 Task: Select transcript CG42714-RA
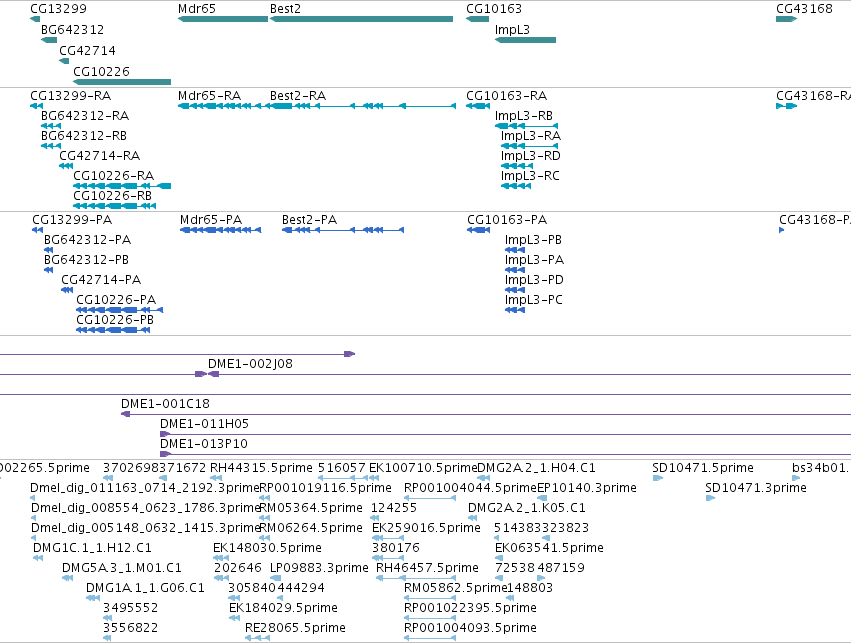pos(66,166)
